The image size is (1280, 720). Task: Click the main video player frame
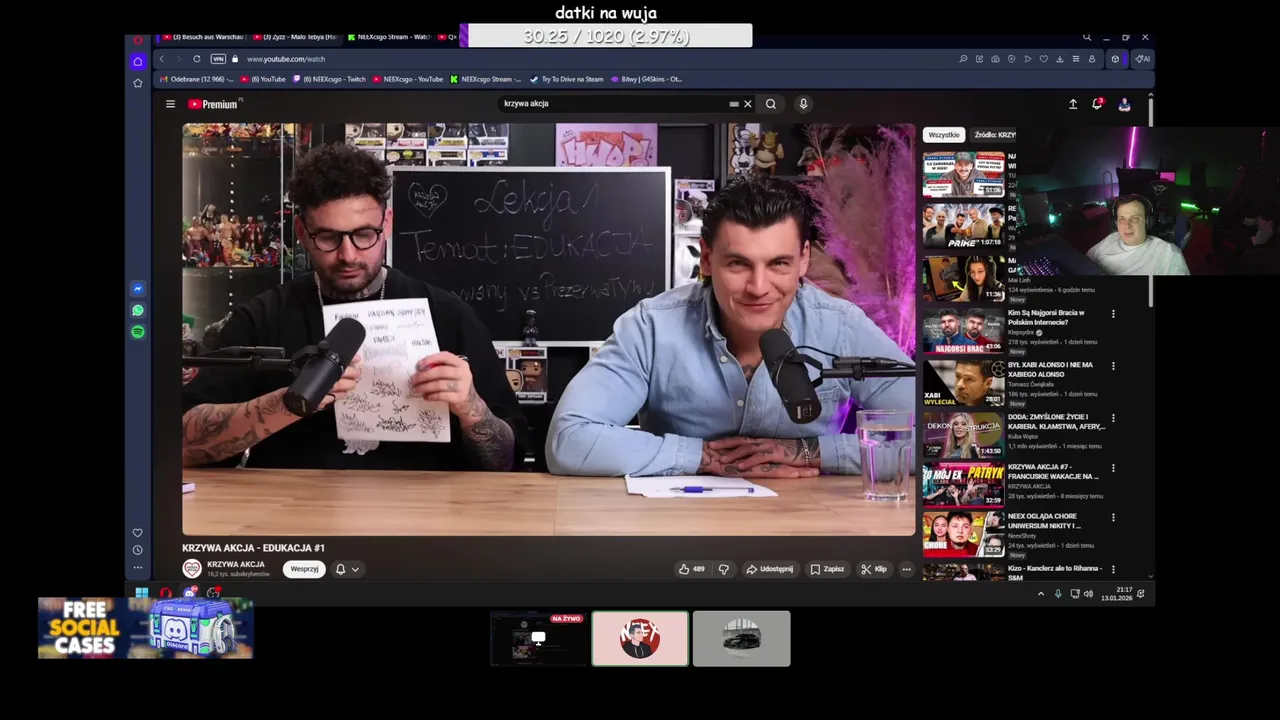coord(548,330)
